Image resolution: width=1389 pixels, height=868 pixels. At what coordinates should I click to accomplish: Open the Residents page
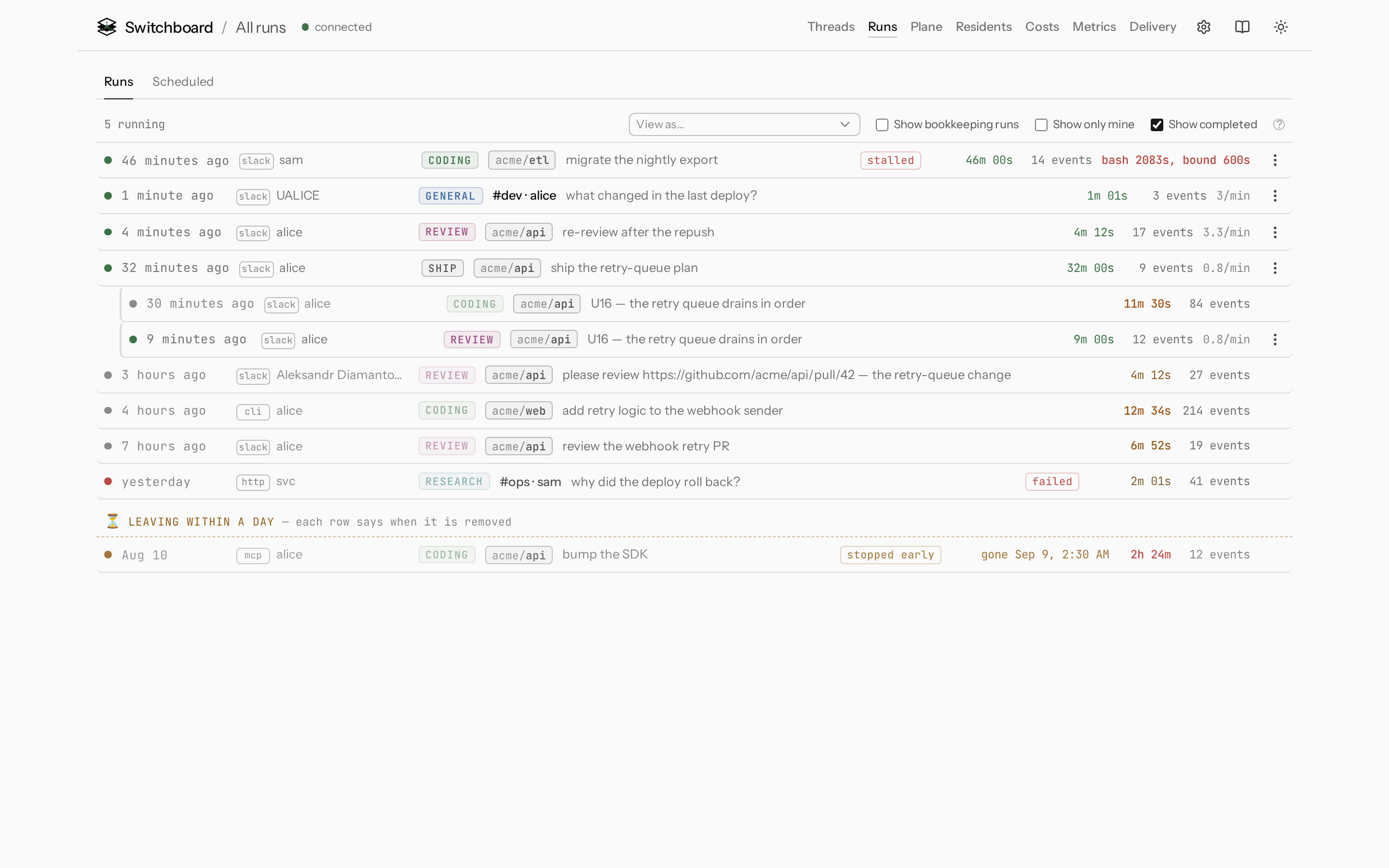click(983, 27)
